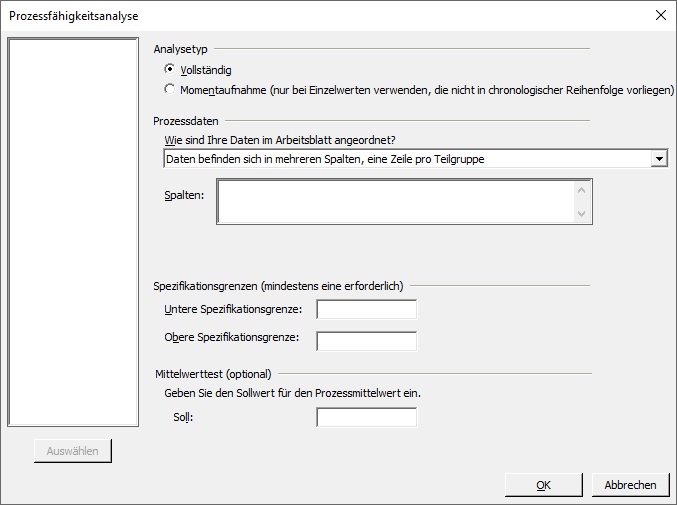Viewport: 677px width, 505px height.
Task: Click the empty column list box on the left
Action: tap(73, 232)
